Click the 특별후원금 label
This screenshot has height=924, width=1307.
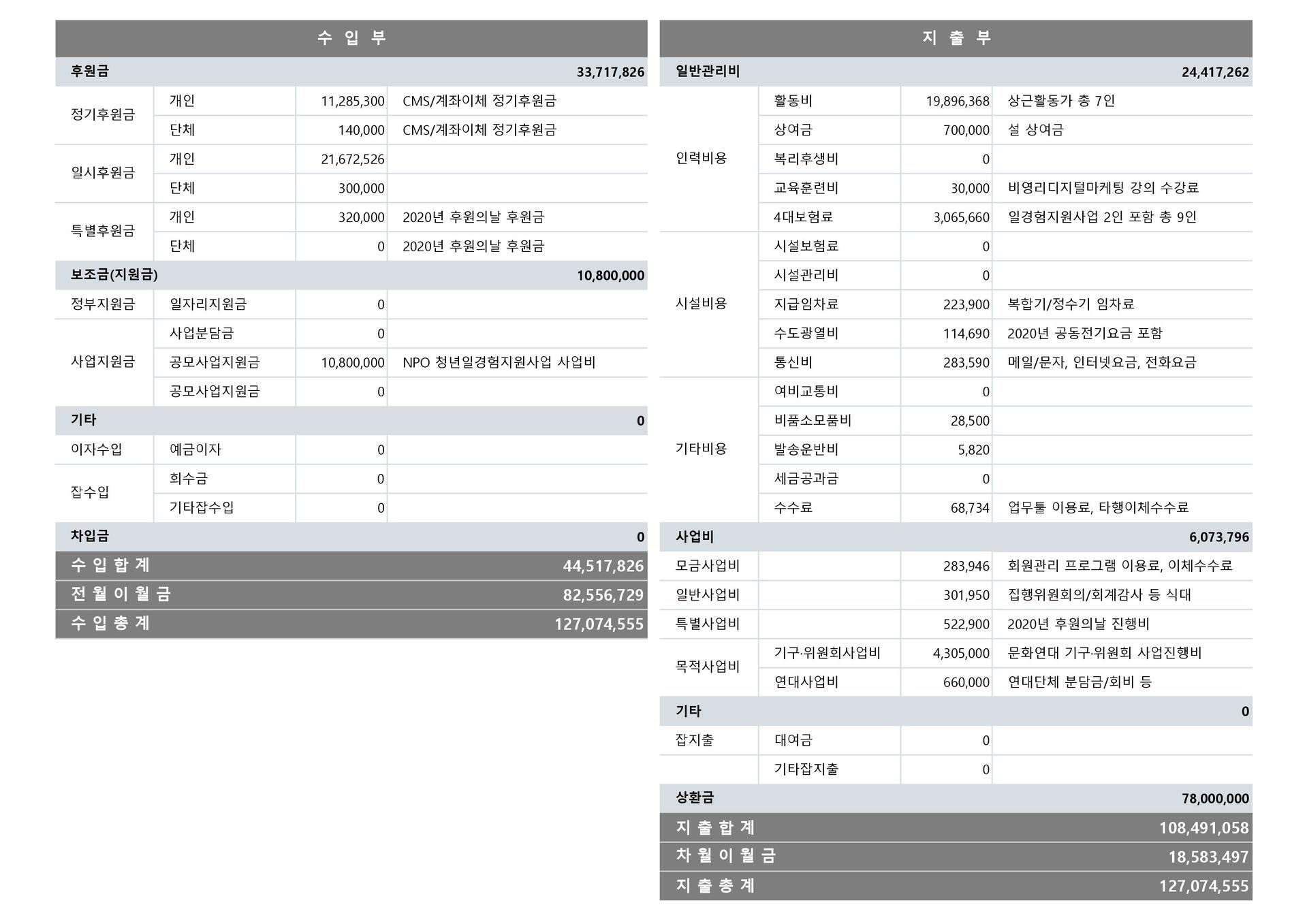tap(103, 231)
